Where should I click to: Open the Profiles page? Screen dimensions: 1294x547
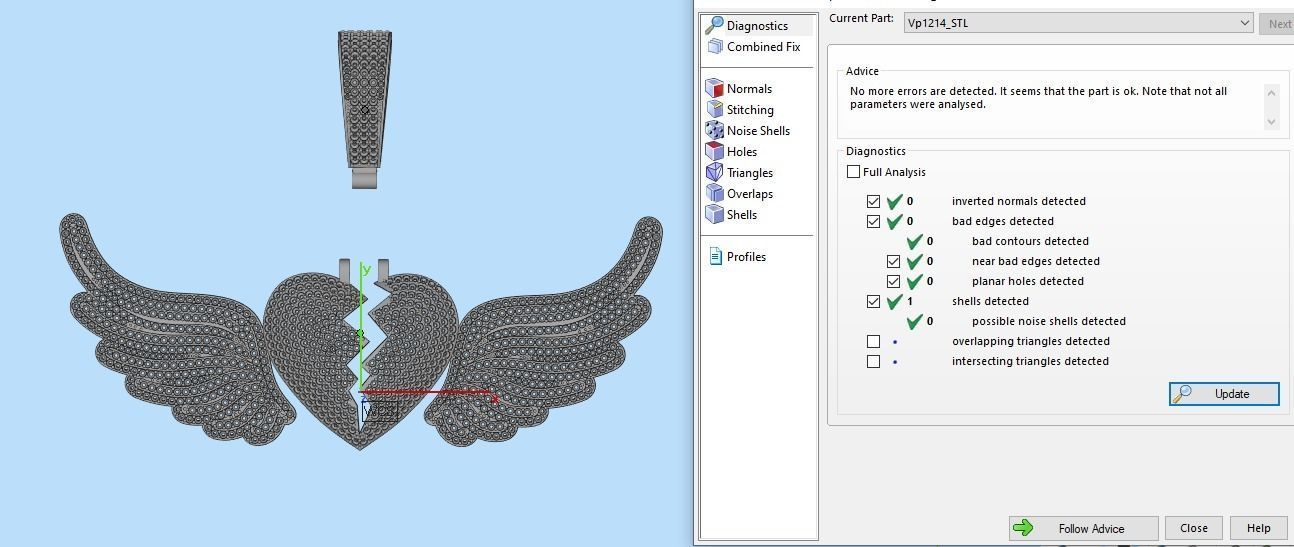click(x=746, y=256)
